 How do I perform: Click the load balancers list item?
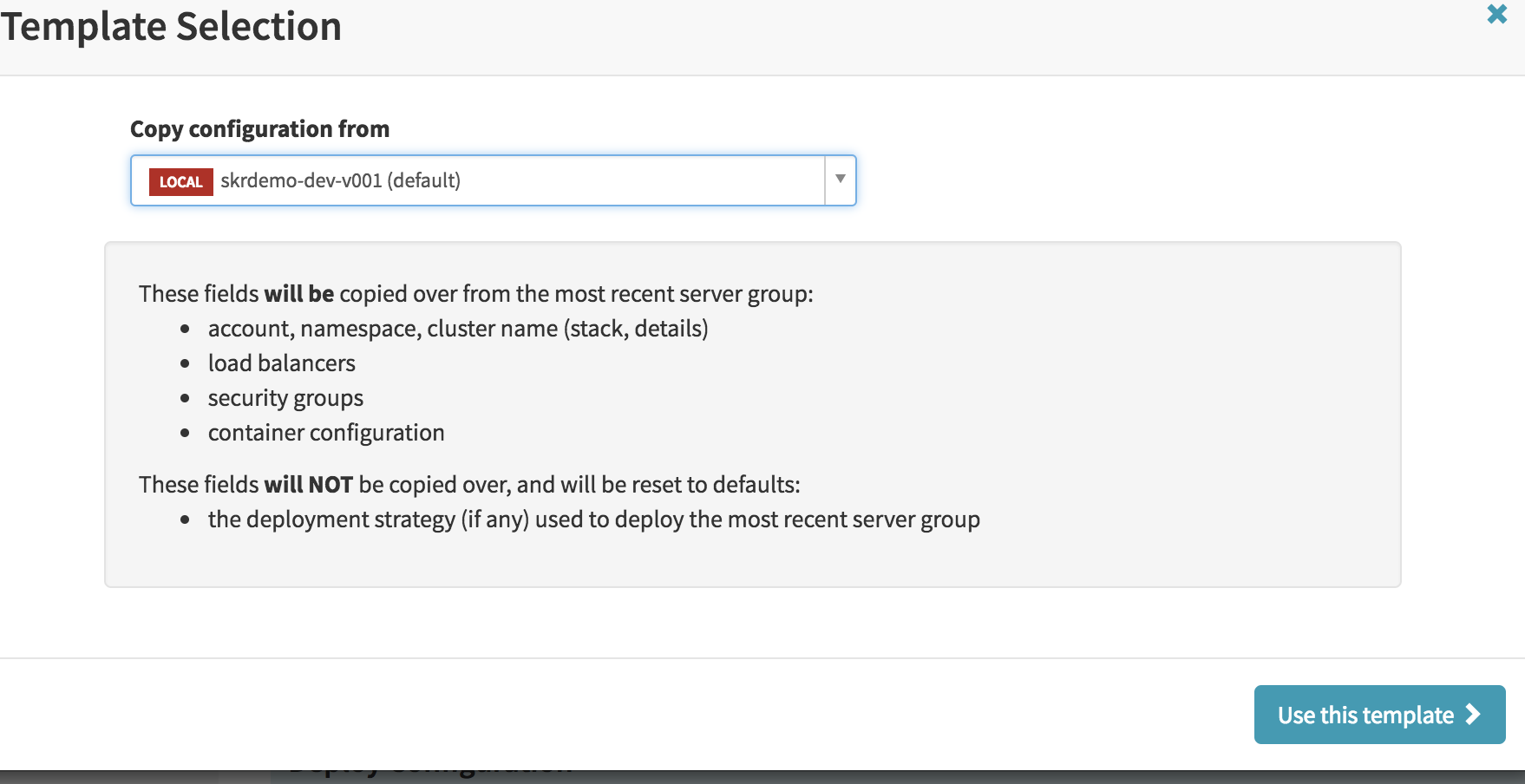click(281, 363)
